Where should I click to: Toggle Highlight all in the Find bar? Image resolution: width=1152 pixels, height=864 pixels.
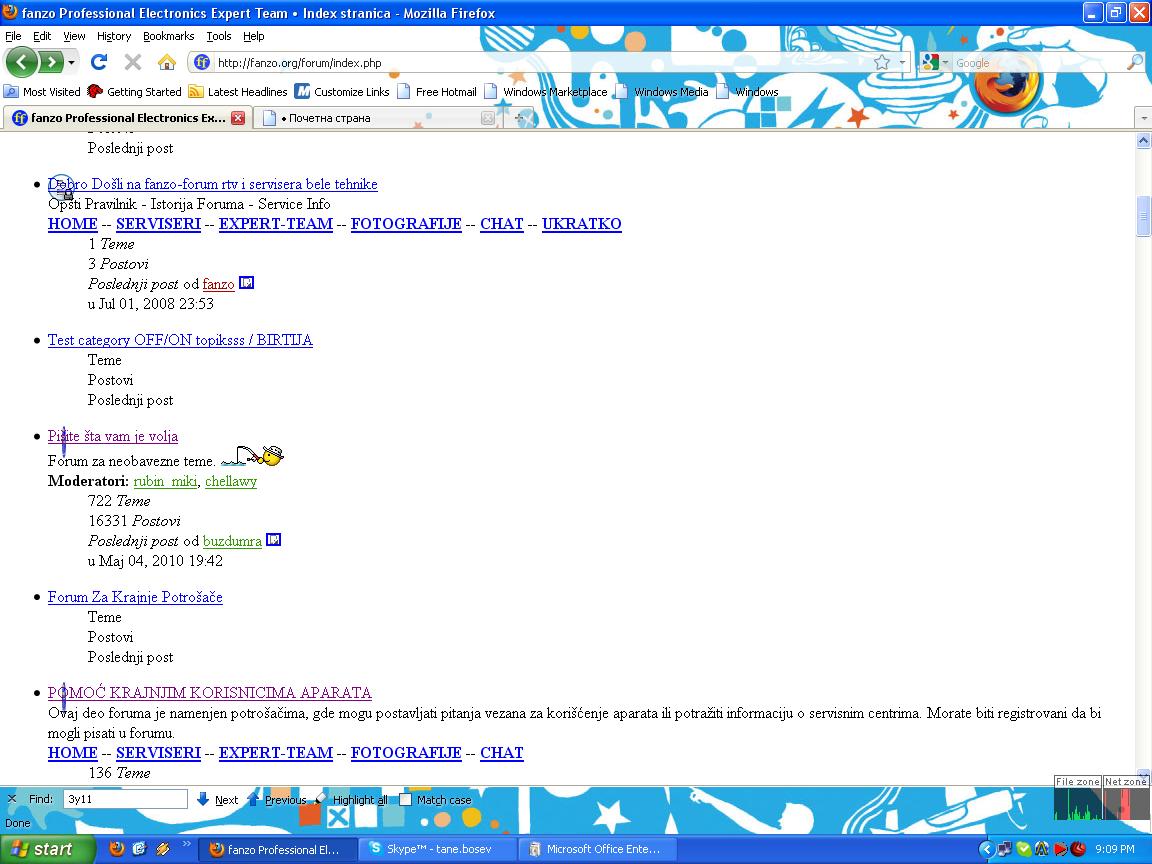[352, 799]
